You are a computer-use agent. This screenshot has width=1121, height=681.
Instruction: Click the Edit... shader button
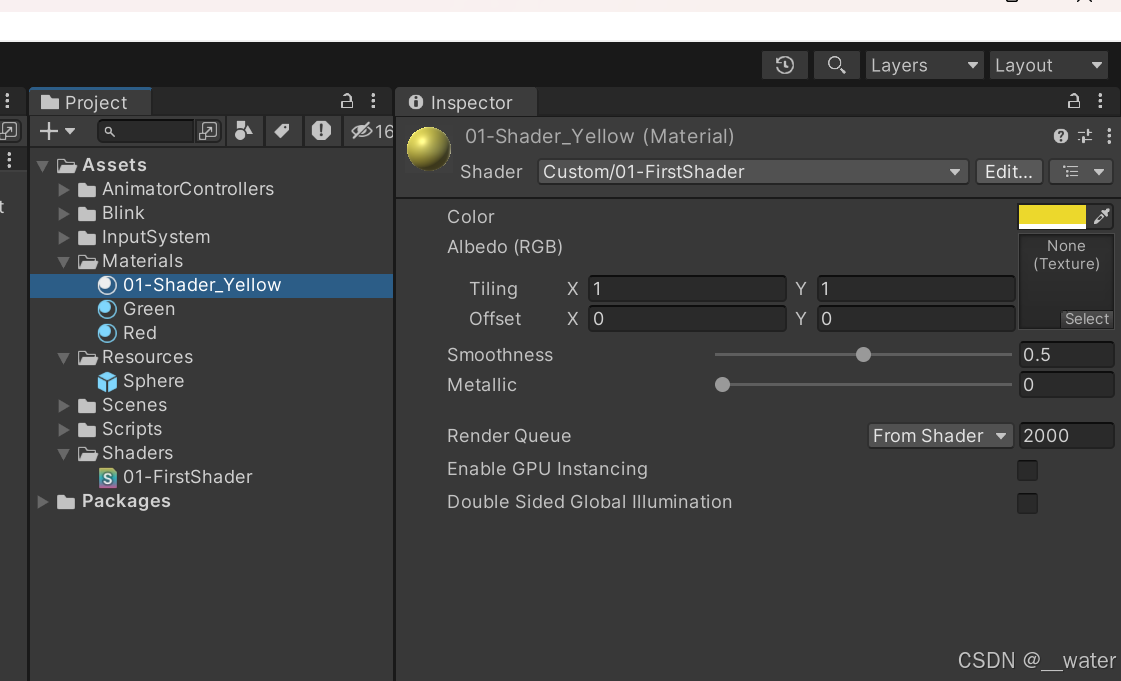click(x=1009, y=172)
